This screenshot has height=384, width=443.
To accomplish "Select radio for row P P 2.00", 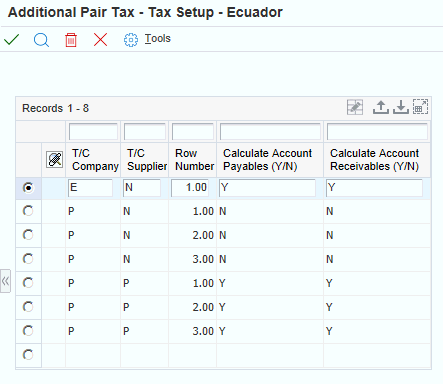I will pos(28,307).
